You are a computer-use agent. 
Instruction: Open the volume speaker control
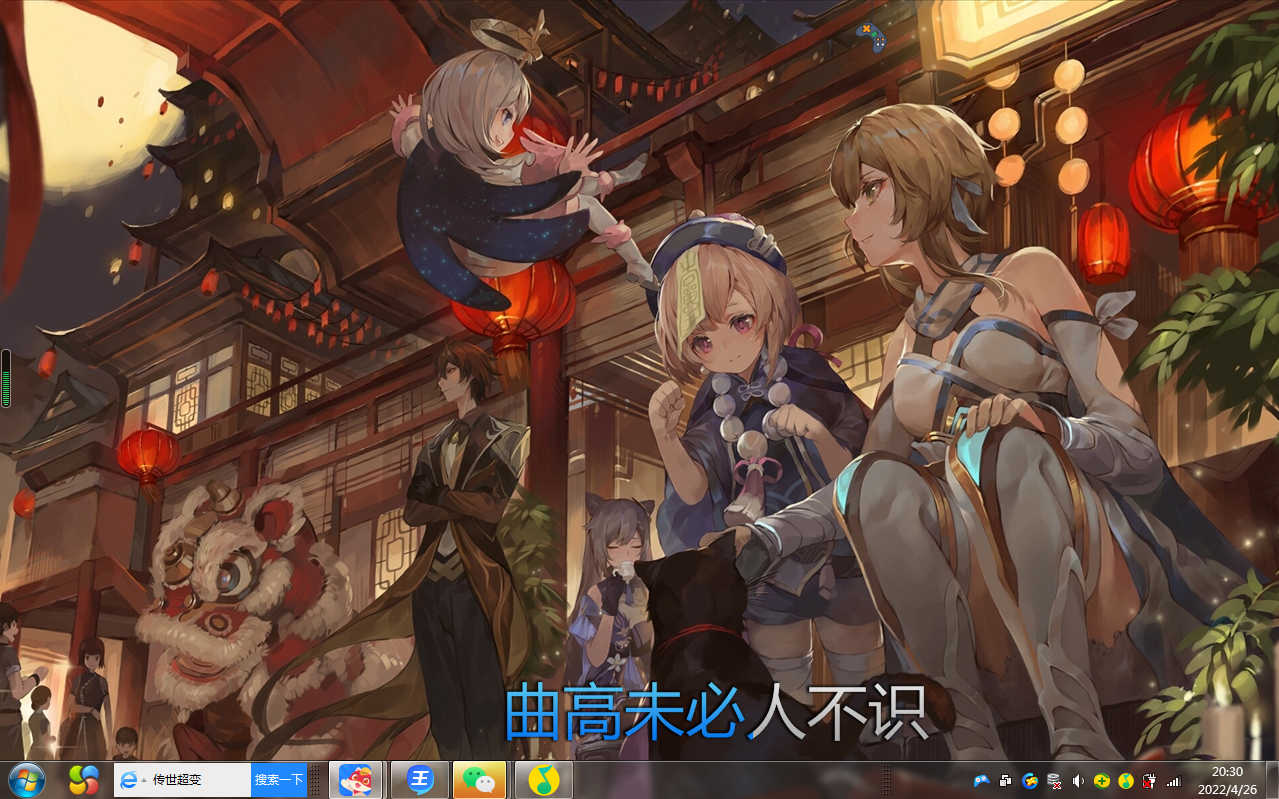click(x=1078, y=780)
